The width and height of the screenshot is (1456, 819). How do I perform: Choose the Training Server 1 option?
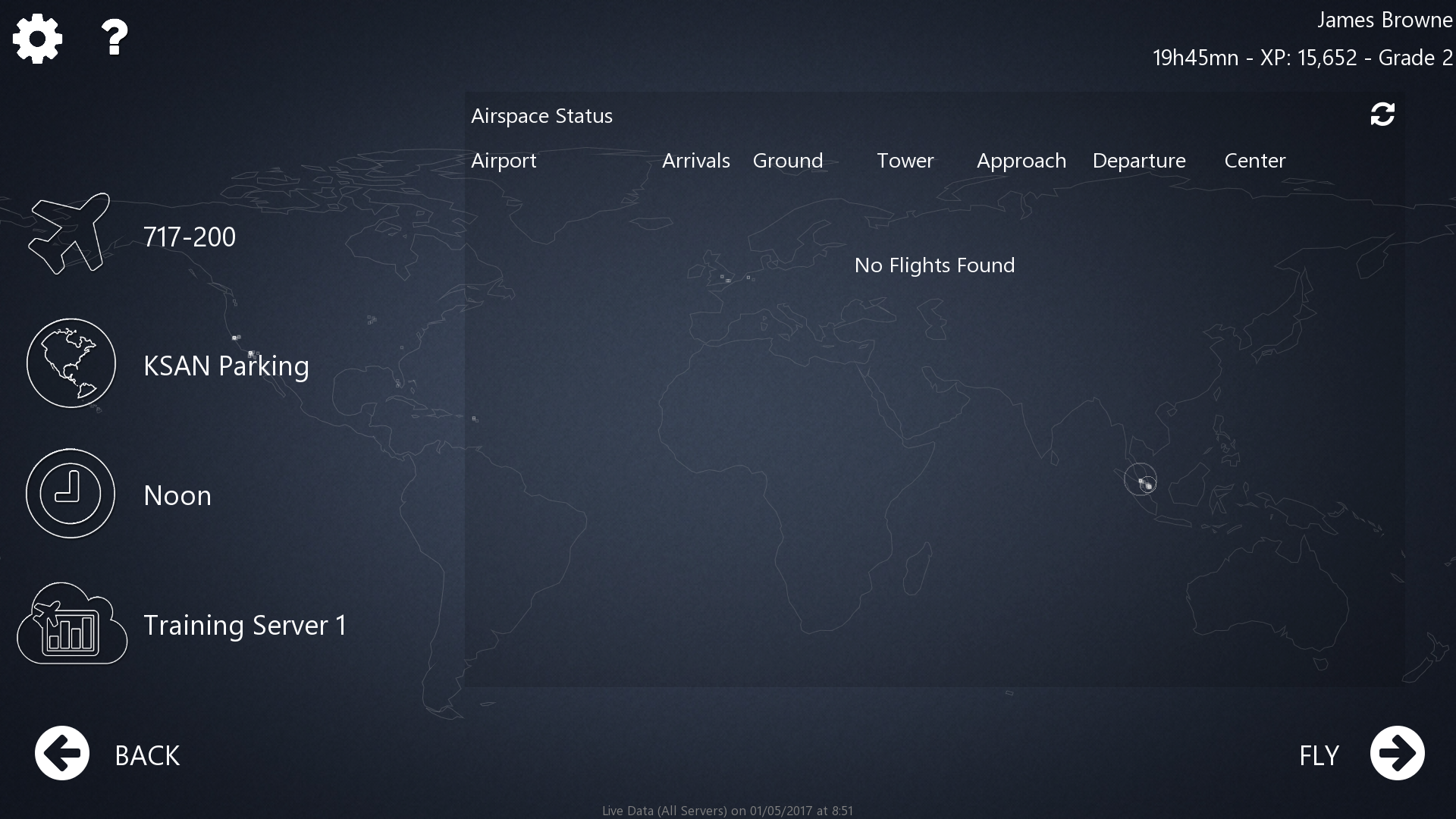[x=245, y=626]
